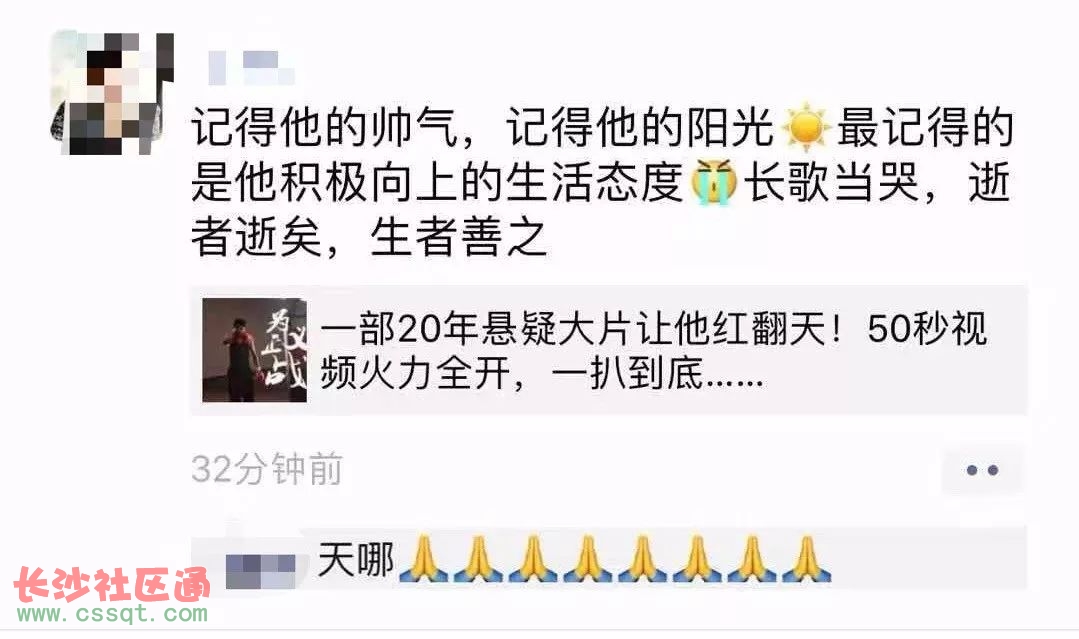The height and width of the screenshot is (639, 1079).
Task: Click the "天哪" comment text
Action: pos(356,560)
